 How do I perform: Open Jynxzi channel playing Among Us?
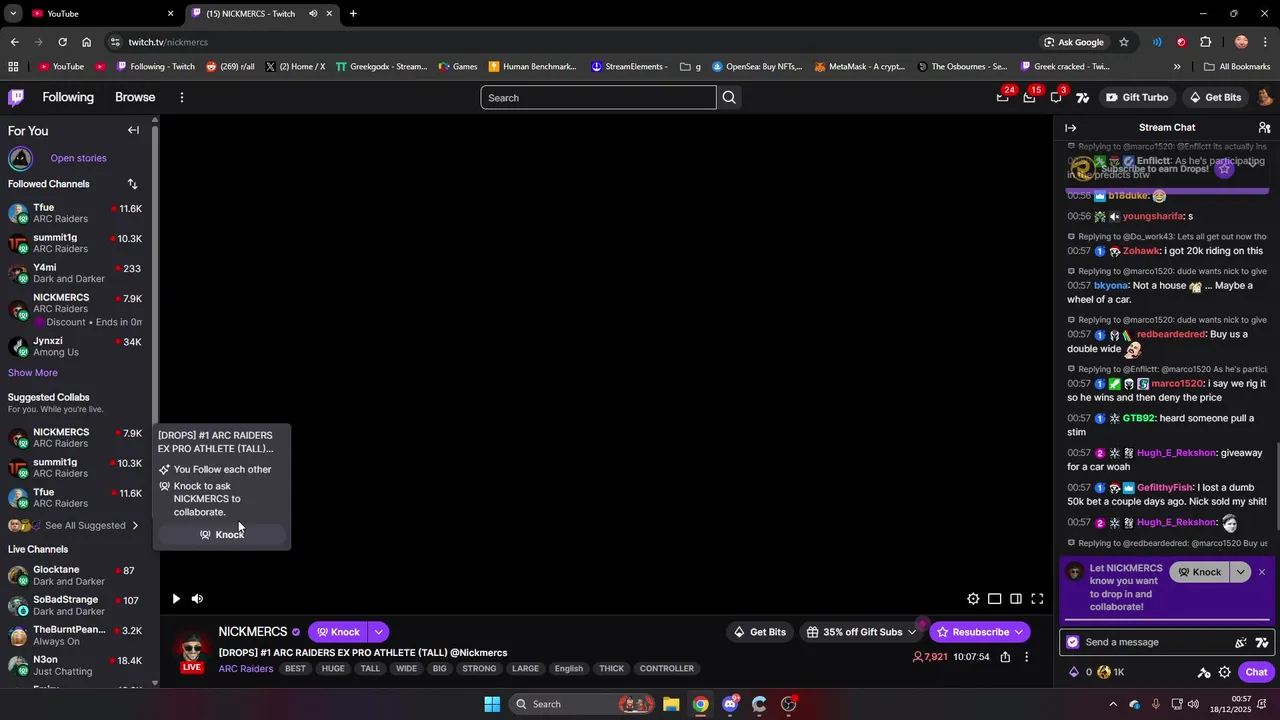point(75,347)
